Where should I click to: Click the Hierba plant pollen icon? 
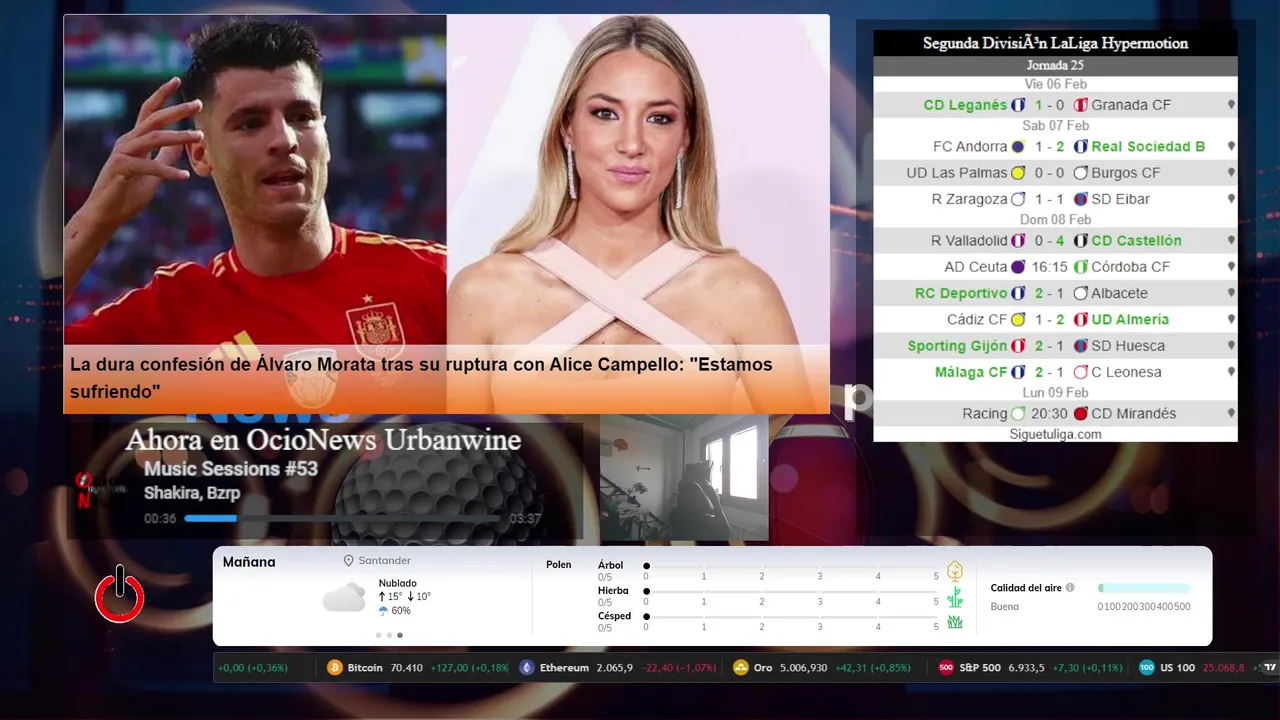click(955, 597)
